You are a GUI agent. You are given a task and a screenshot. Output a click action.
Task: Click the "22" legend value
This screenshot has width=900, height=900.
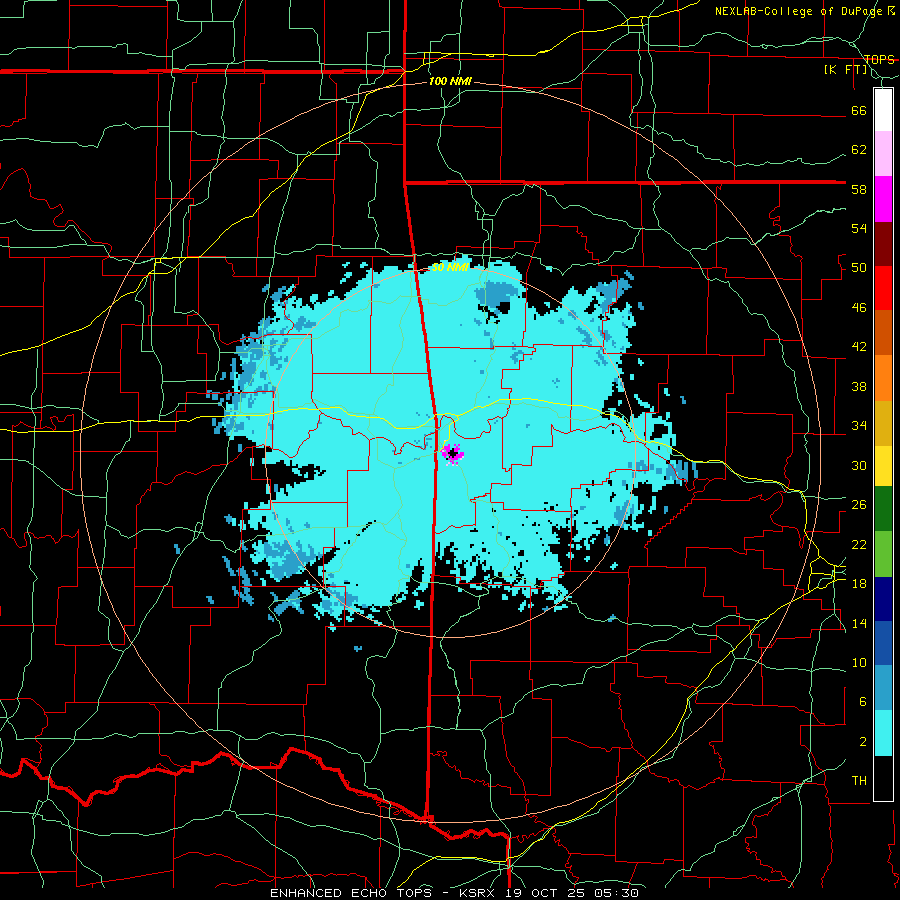(x=859, y=544)
